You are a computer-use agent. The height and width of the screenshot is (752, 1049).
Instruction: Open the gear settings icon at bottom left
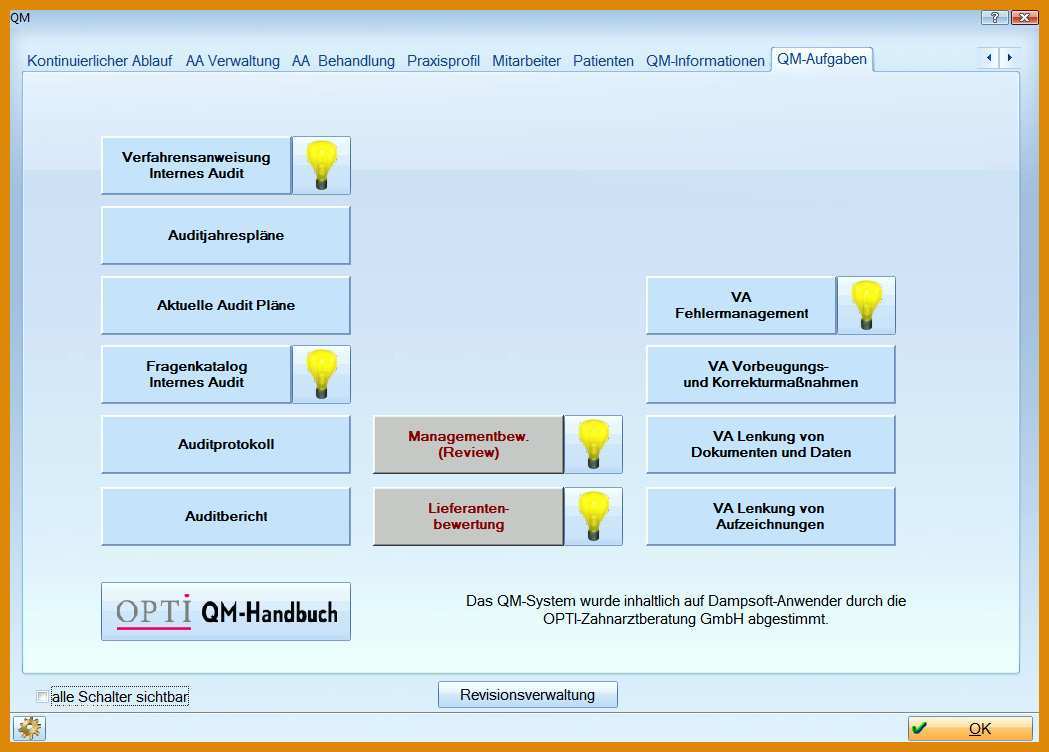pos(29,728)
